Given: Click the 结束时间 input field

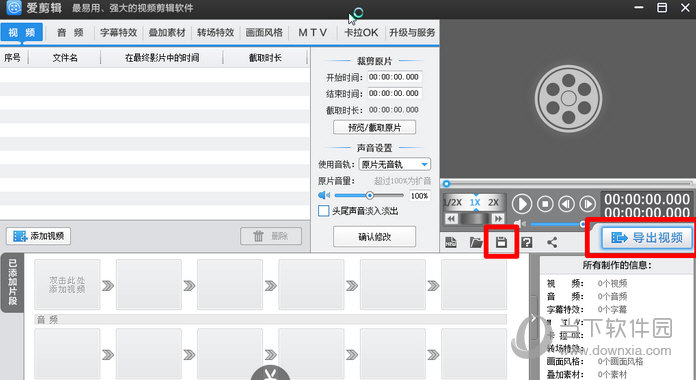Looking at the screenshot, I should [x=394, y=93].
